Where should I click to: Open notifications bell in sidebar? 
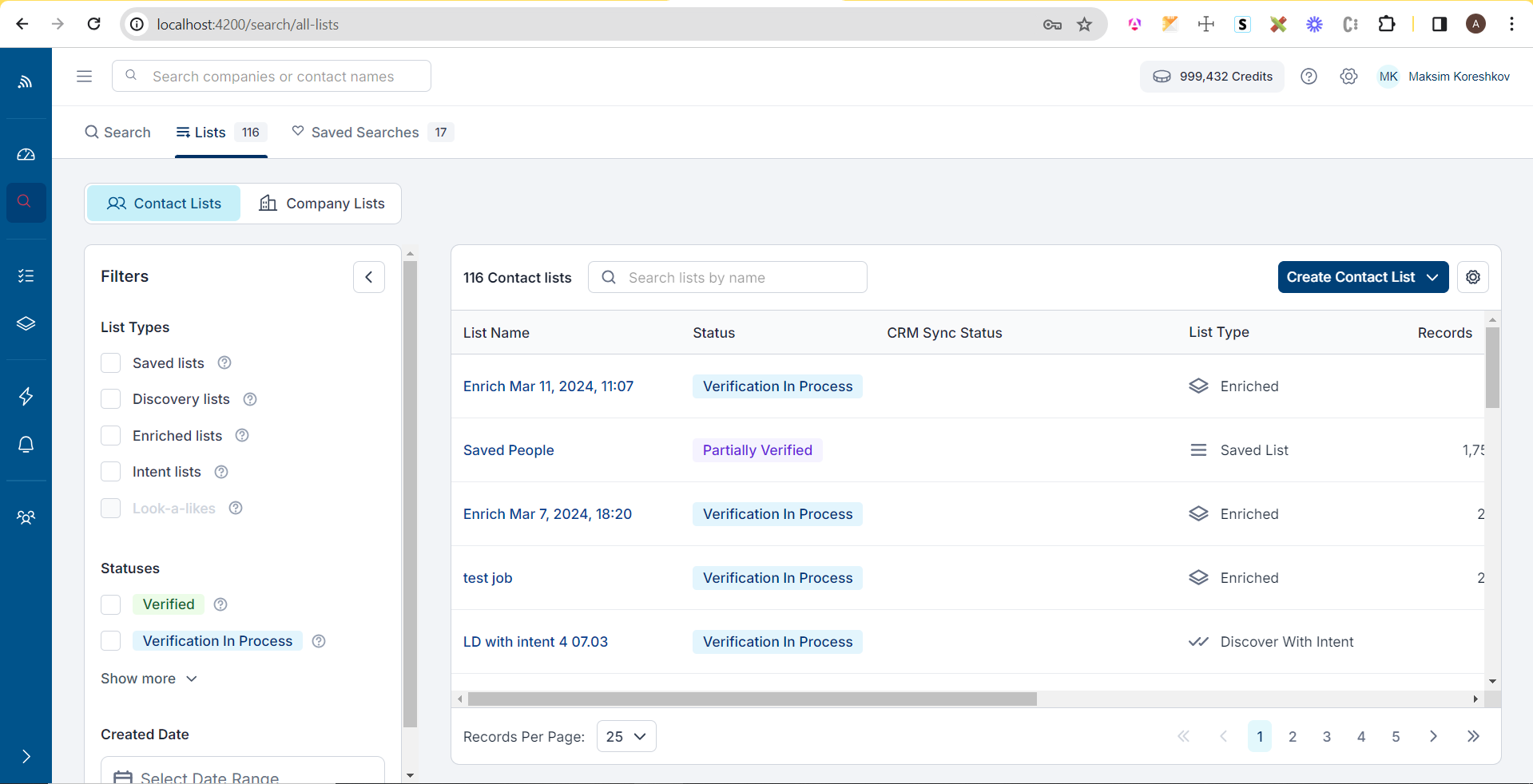click(x=26, y=445)
